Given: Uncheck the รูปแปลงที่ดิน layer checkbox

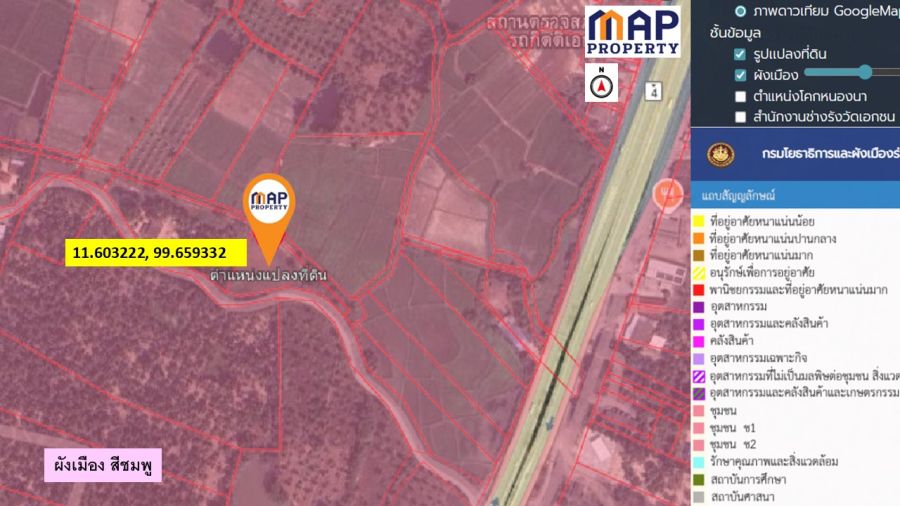Looking at the screenshot, I should click(x=741, y=54).
